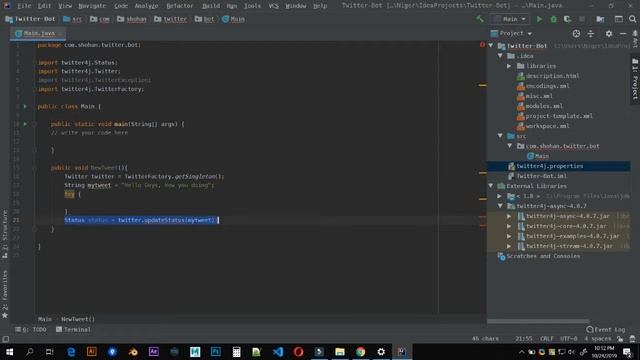The image size is (640, 360).
Task: Open Windows Start menu
Action: [x=9, y=351]
